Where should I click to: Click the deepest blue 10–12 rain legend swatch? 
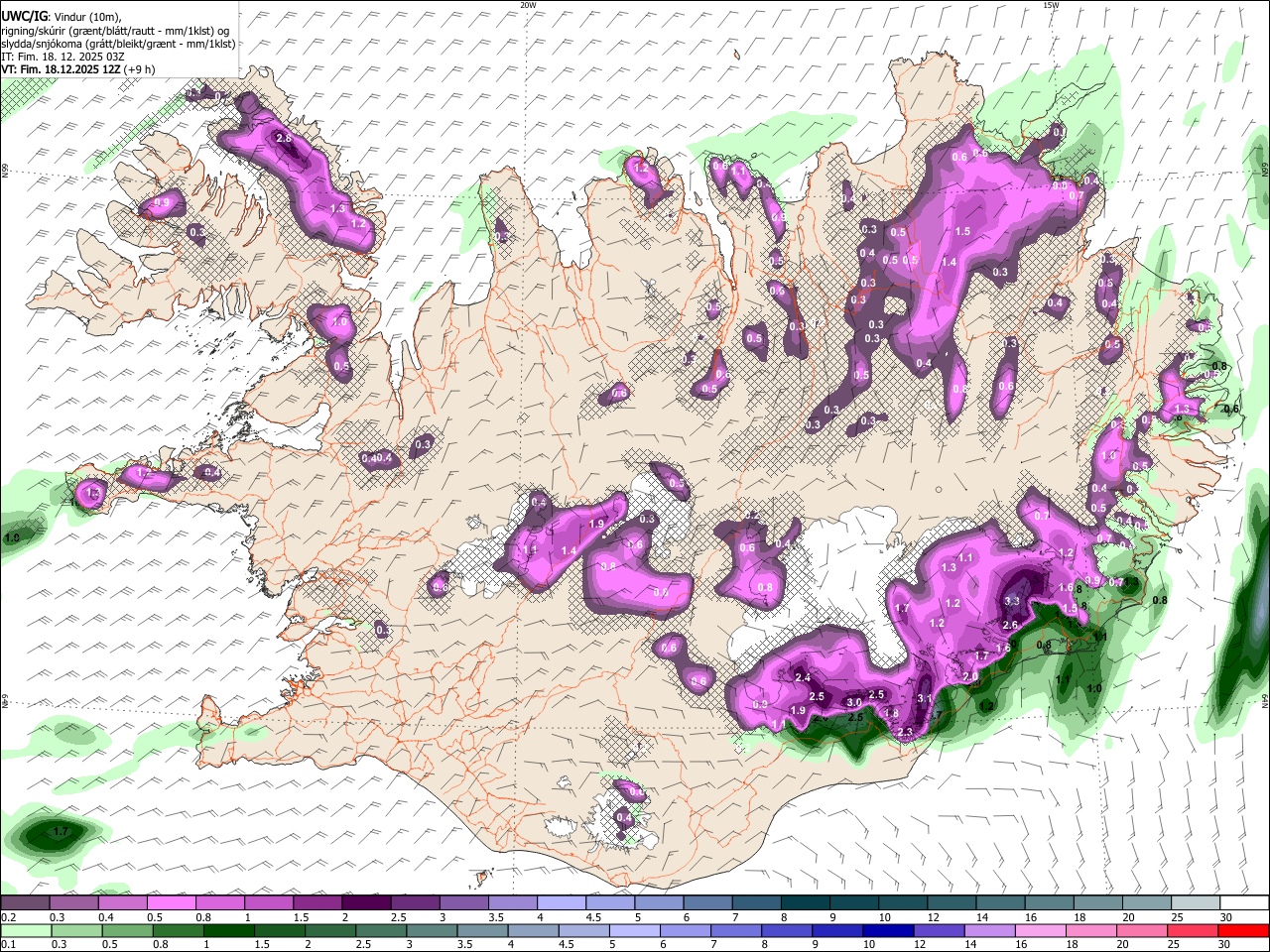(x=886, y=931)
